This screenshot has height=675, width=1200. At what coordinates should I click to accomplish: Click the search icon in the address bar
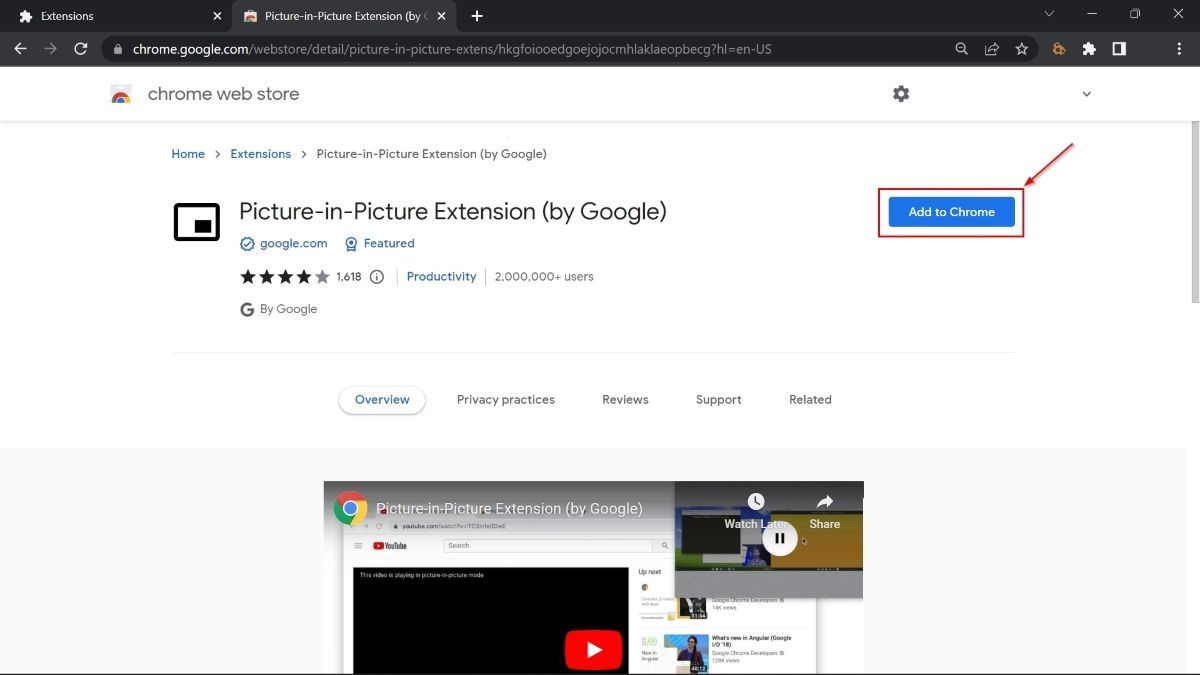coord(960,48)
